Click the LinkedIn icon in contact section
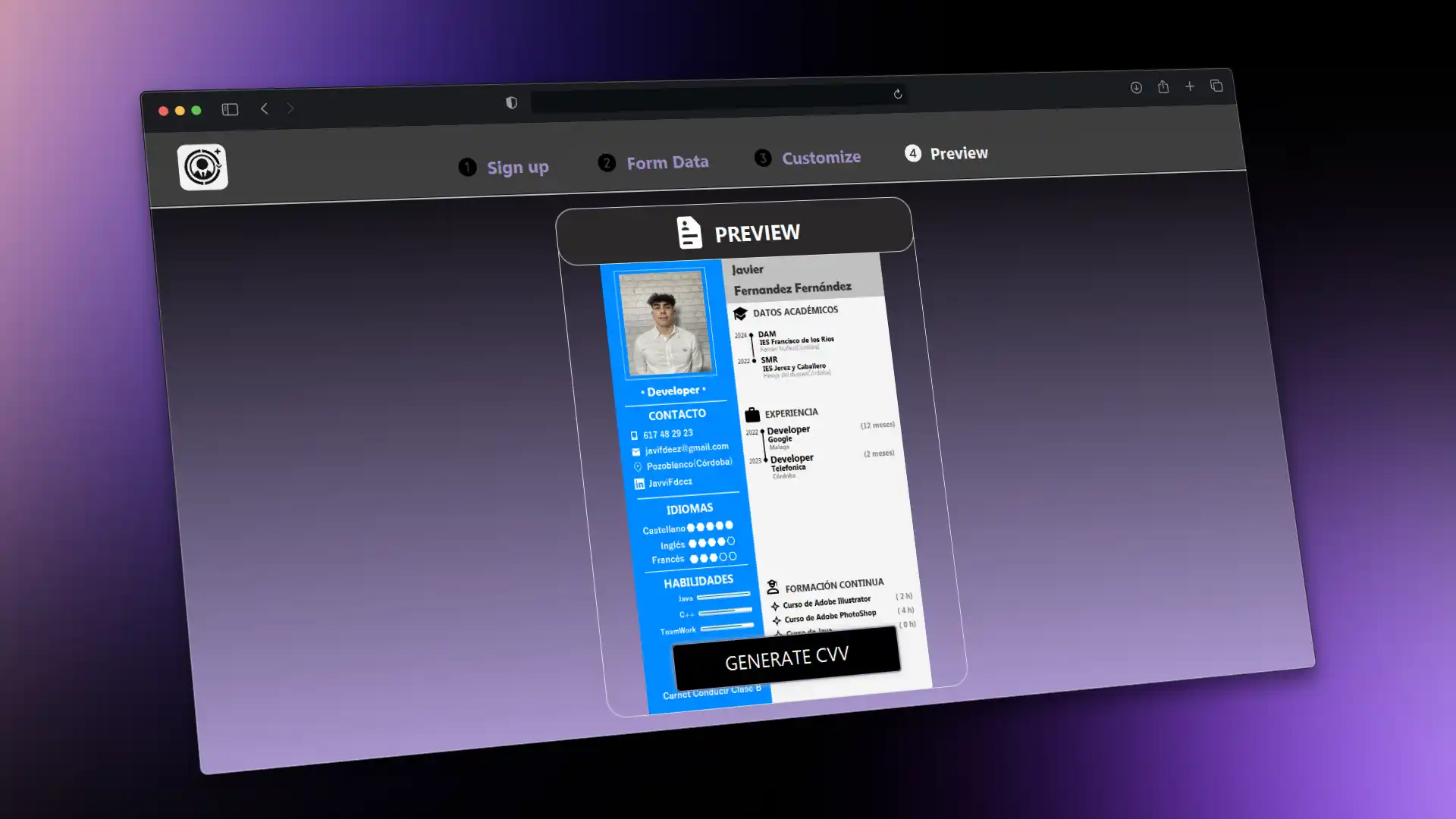 (639, 484)
